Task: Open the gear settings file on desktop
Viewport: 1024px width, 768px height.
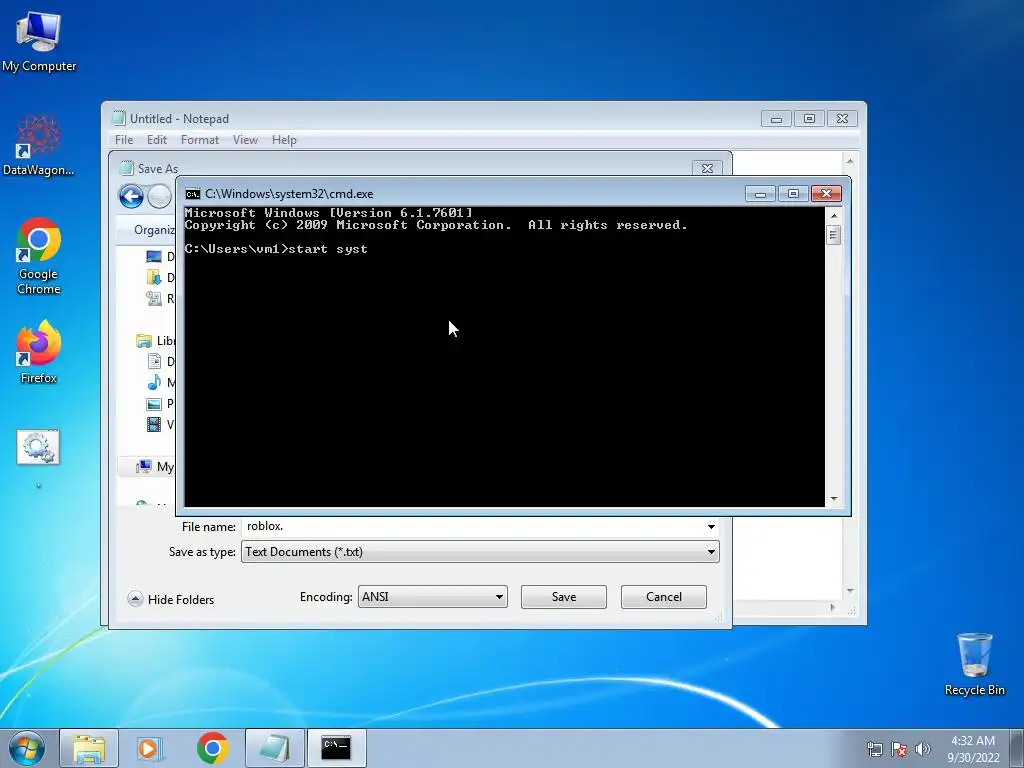Action: [x=38, y=447]
